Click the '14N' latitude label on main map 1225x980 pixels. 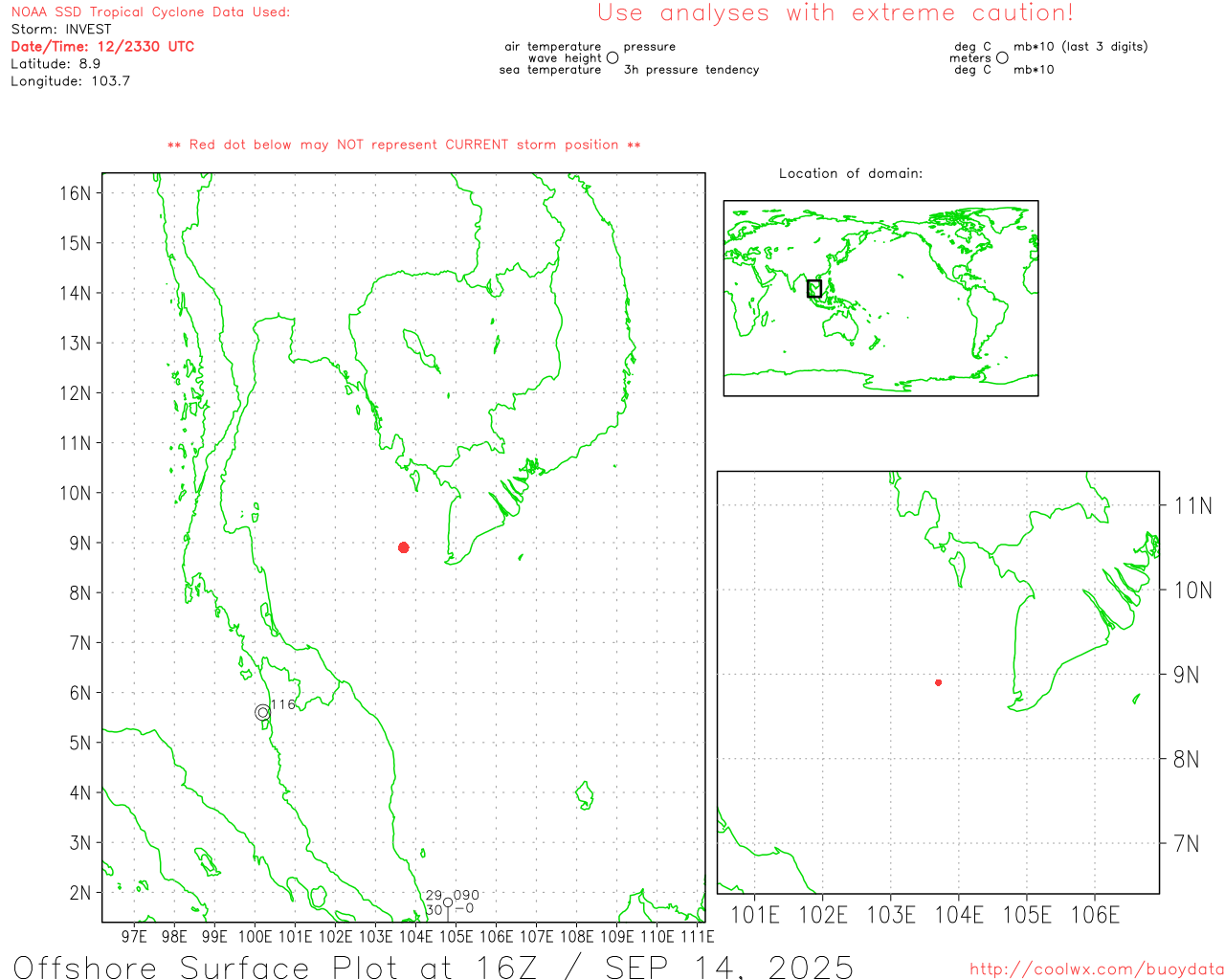[x=75, y=293]
